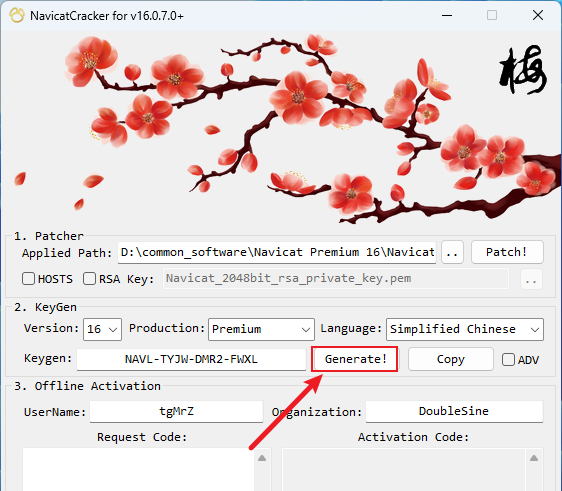Open the Version dropdown
The width and height of the screenshot is (562, 491).
pos(103,329)
